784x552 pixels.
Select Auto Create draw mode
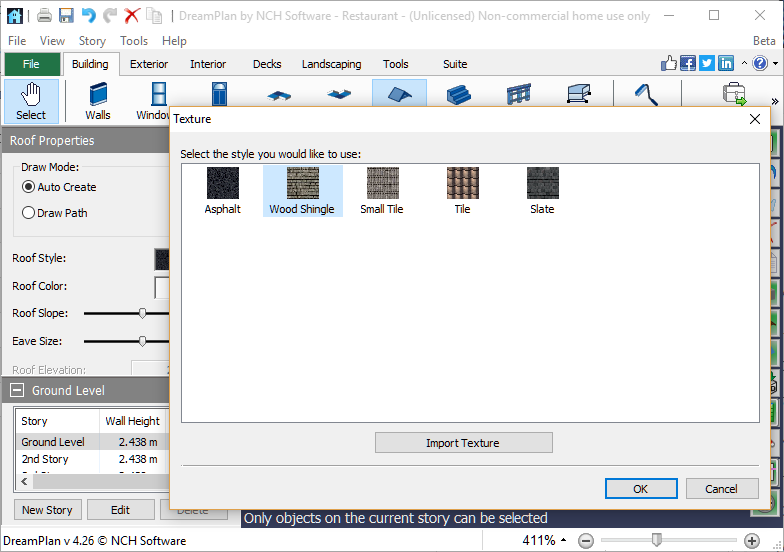pos(28,187)
